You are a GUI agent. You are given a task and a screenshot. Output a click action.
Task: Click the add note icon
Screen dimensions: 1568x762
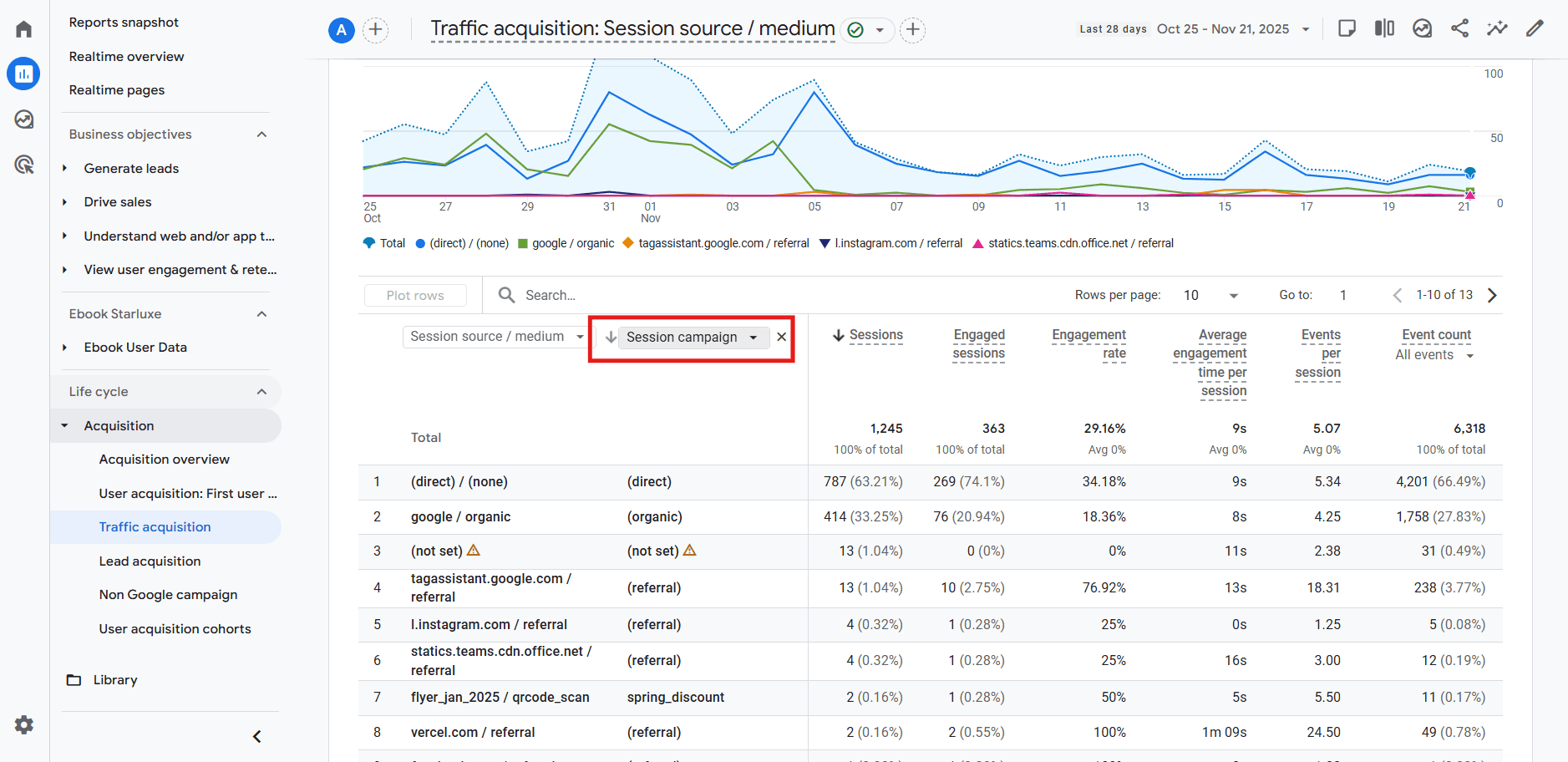tap(1347, 28)
